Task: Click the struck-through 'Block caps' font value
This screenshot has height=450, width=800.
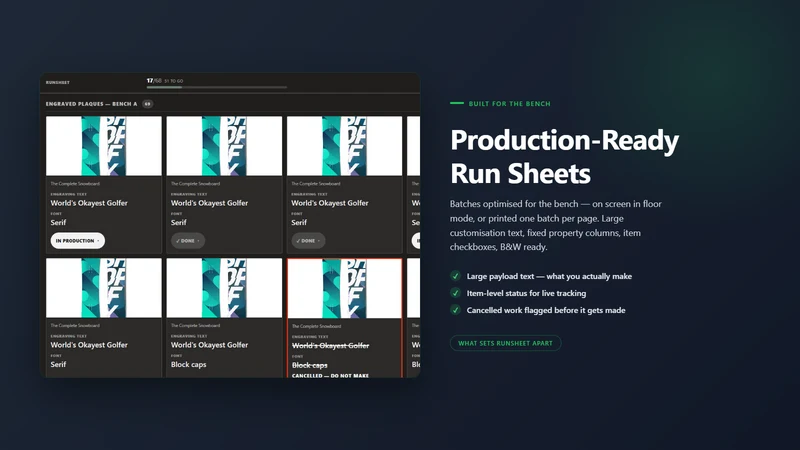Action: [310, 365]
